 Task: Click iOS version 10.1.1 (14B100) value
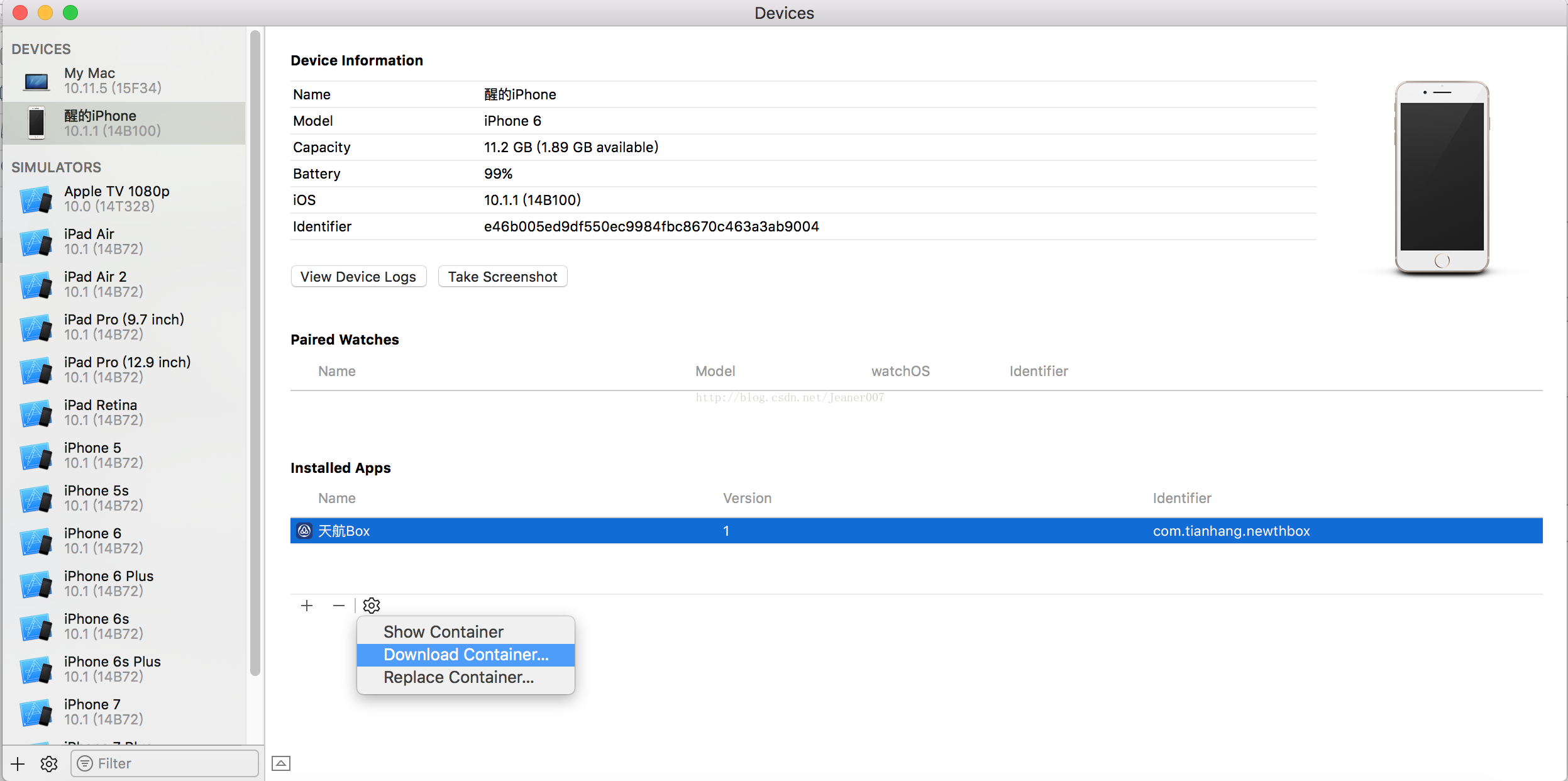click(x=532, y=200)
